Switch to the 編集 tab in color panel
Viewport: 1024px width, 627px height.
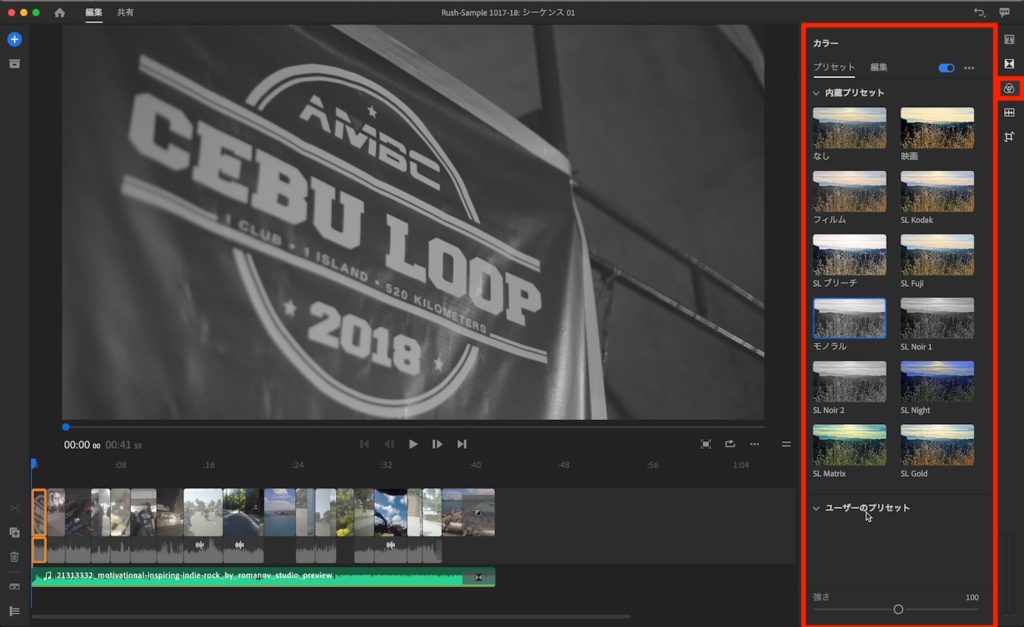[x=878, y=67]
